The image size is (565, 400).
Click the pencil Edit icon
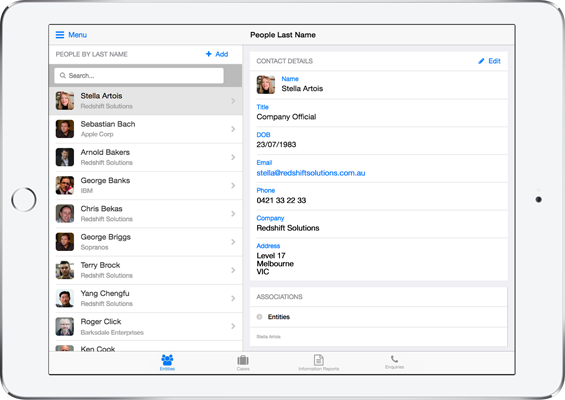481,61
